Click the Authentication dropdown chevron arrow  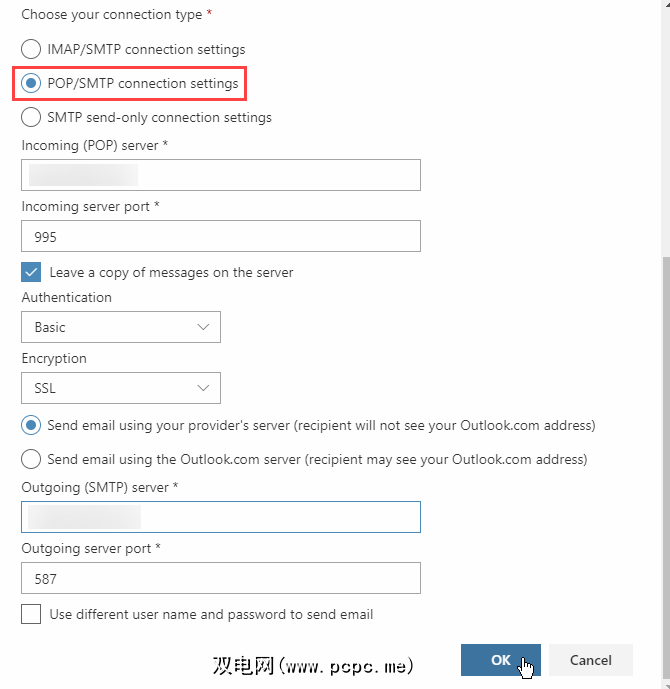pyautogui.click(x=203, y=327)
